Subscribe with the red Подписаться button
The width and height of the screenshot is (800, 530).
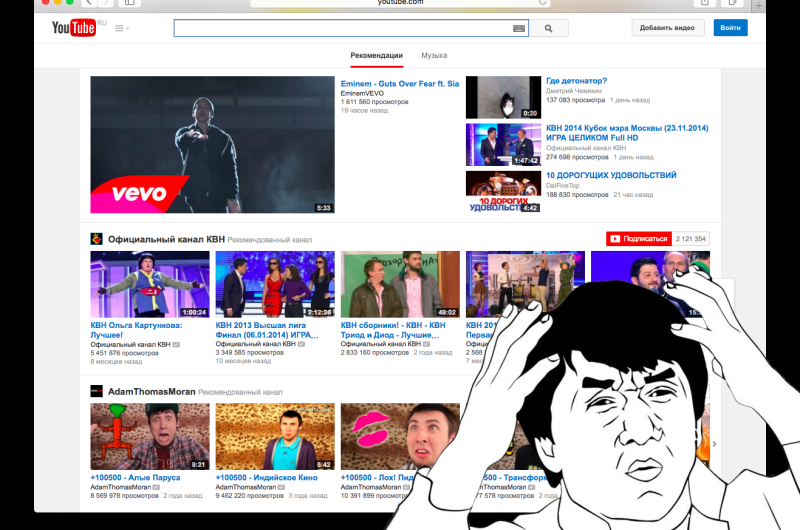click(x=639, y=239)
